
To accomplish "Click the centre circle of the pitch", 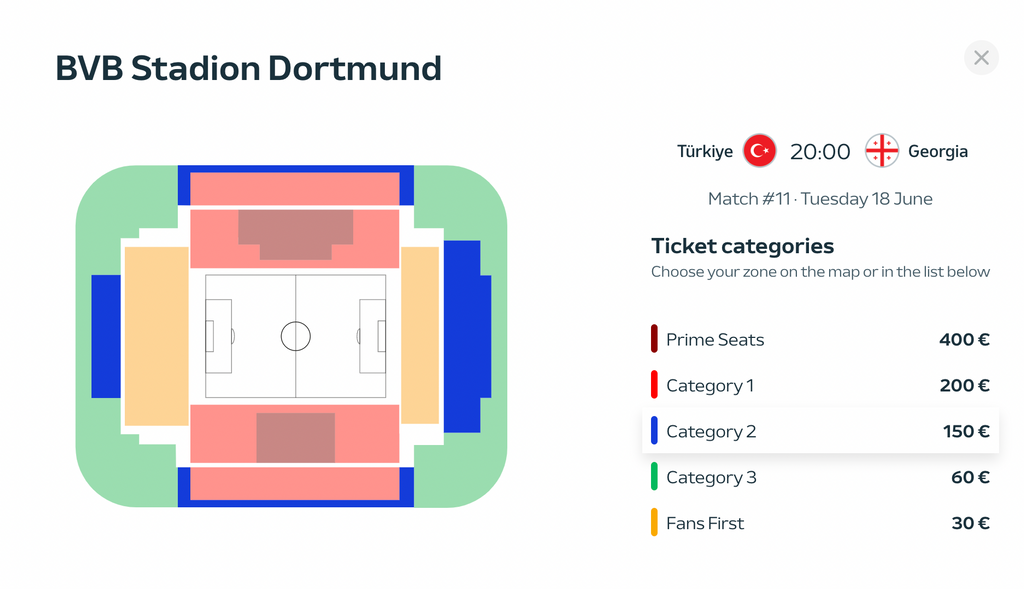I will point(295,336).
